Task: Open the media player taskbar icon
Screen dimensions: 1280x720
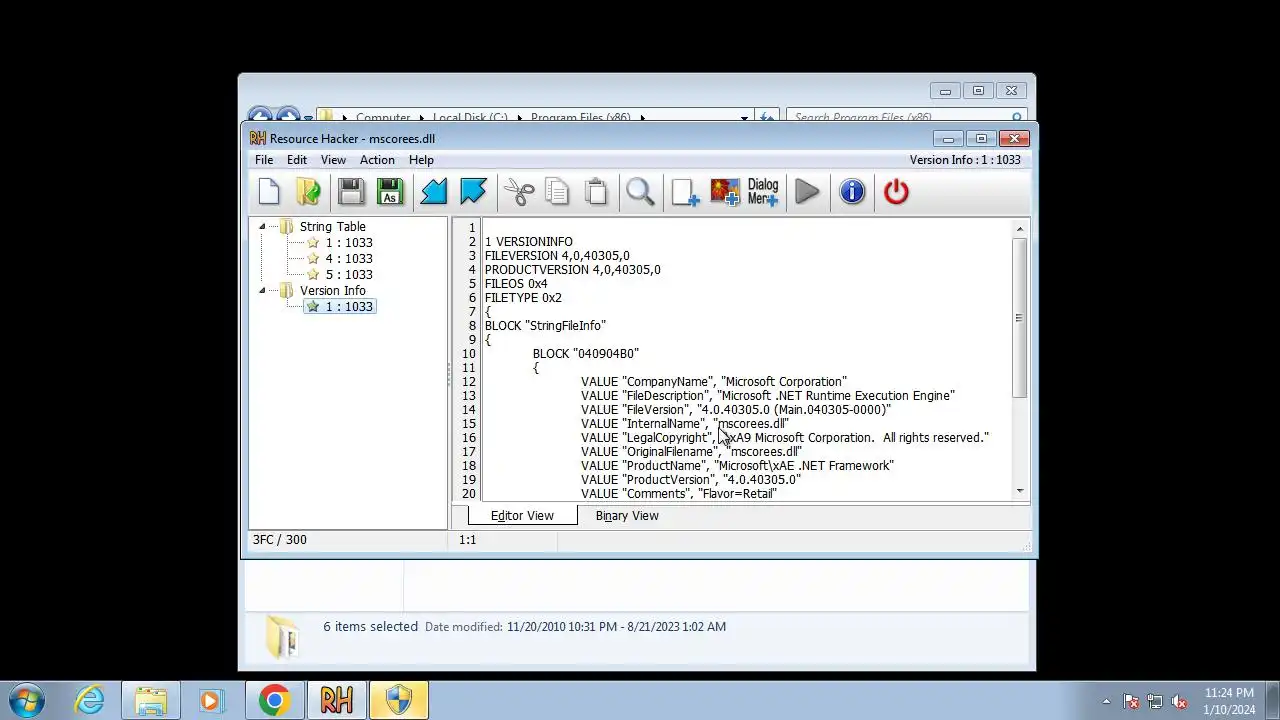Action: click(211, 700)
